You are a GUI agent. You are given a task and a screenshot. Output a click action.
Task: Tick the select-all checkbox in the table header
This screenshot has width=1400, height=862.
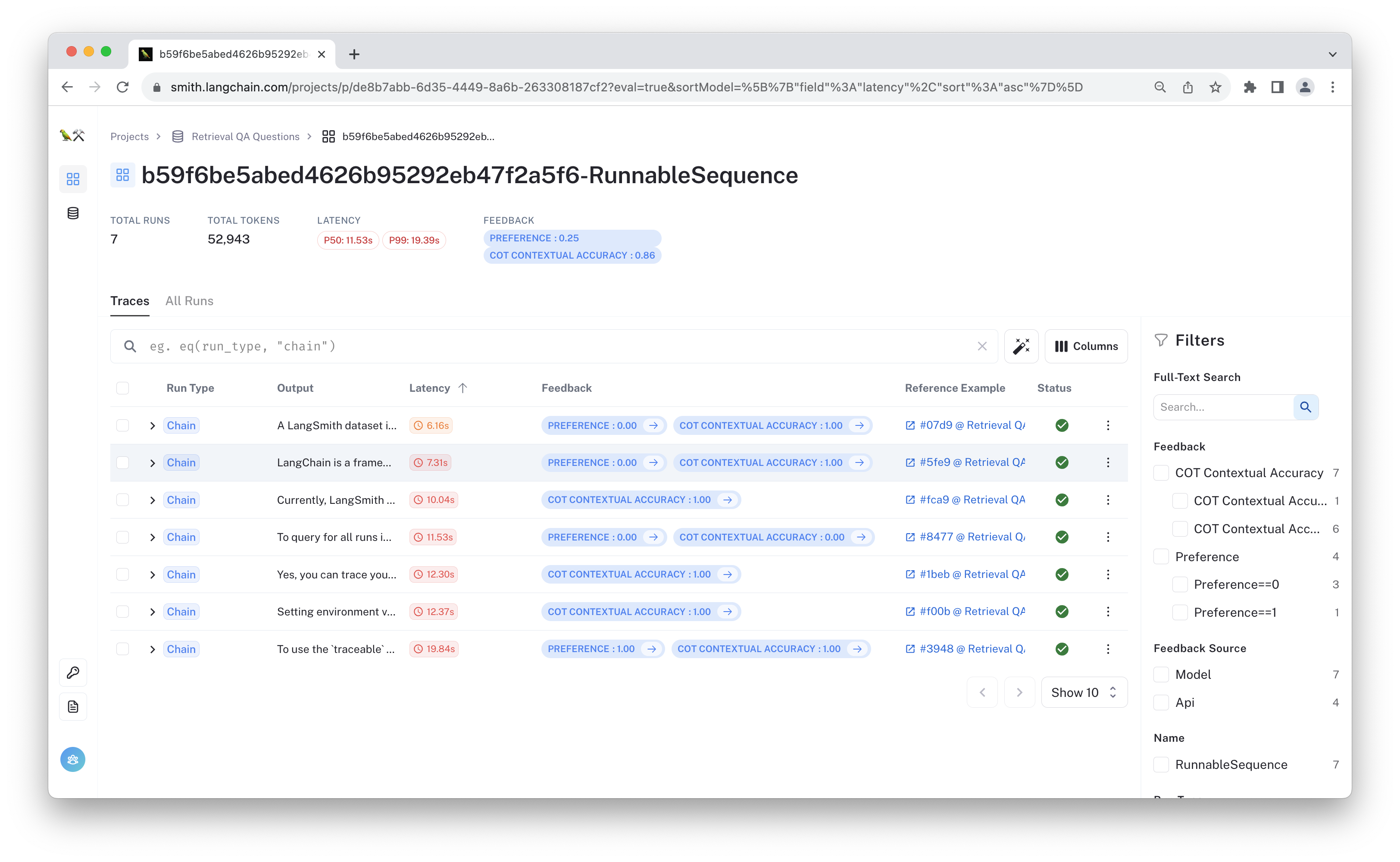coord(122,388)
